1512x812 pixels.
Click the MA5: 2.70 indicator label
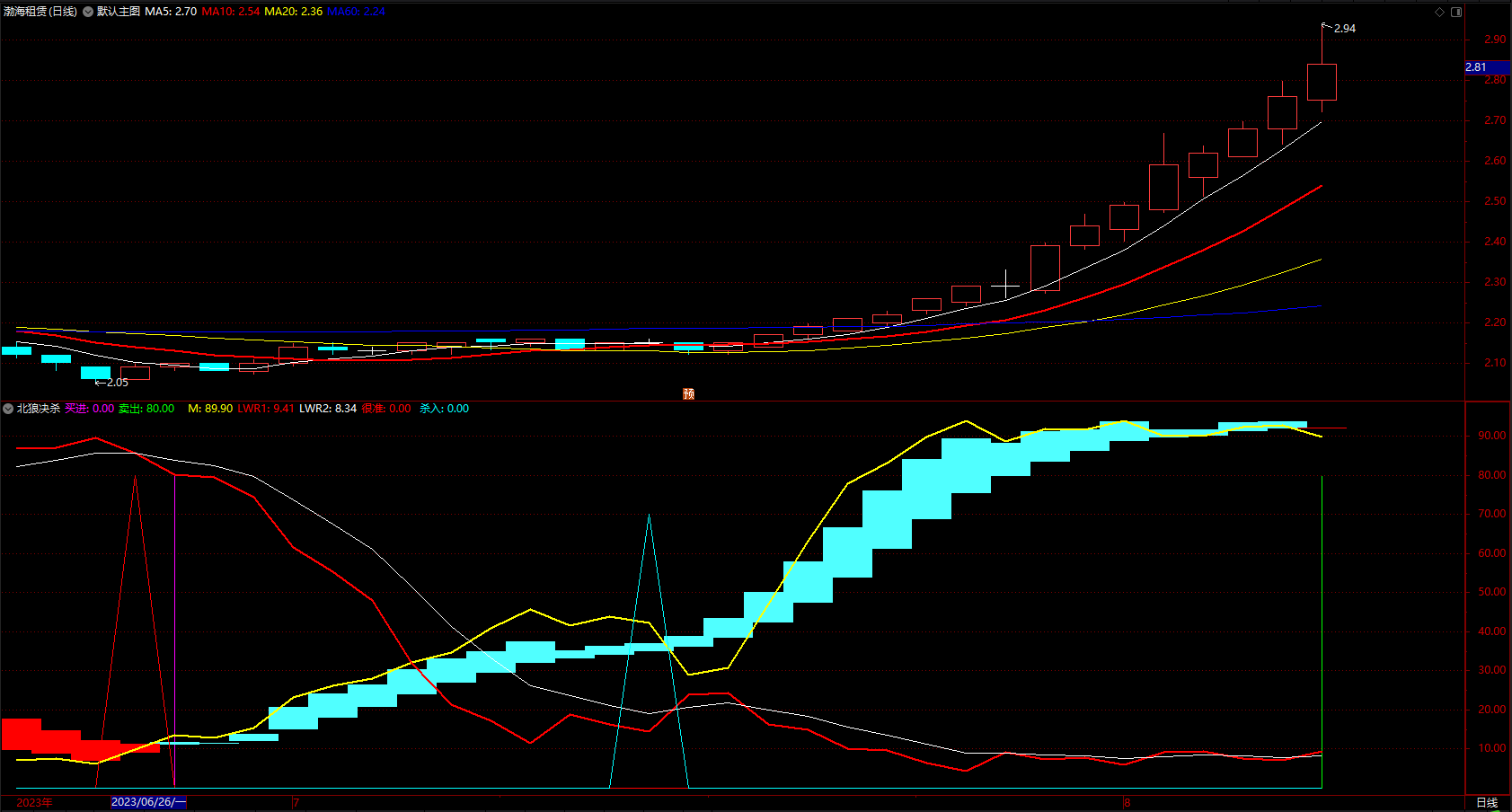pyautogui.click(x=171, y=12)
